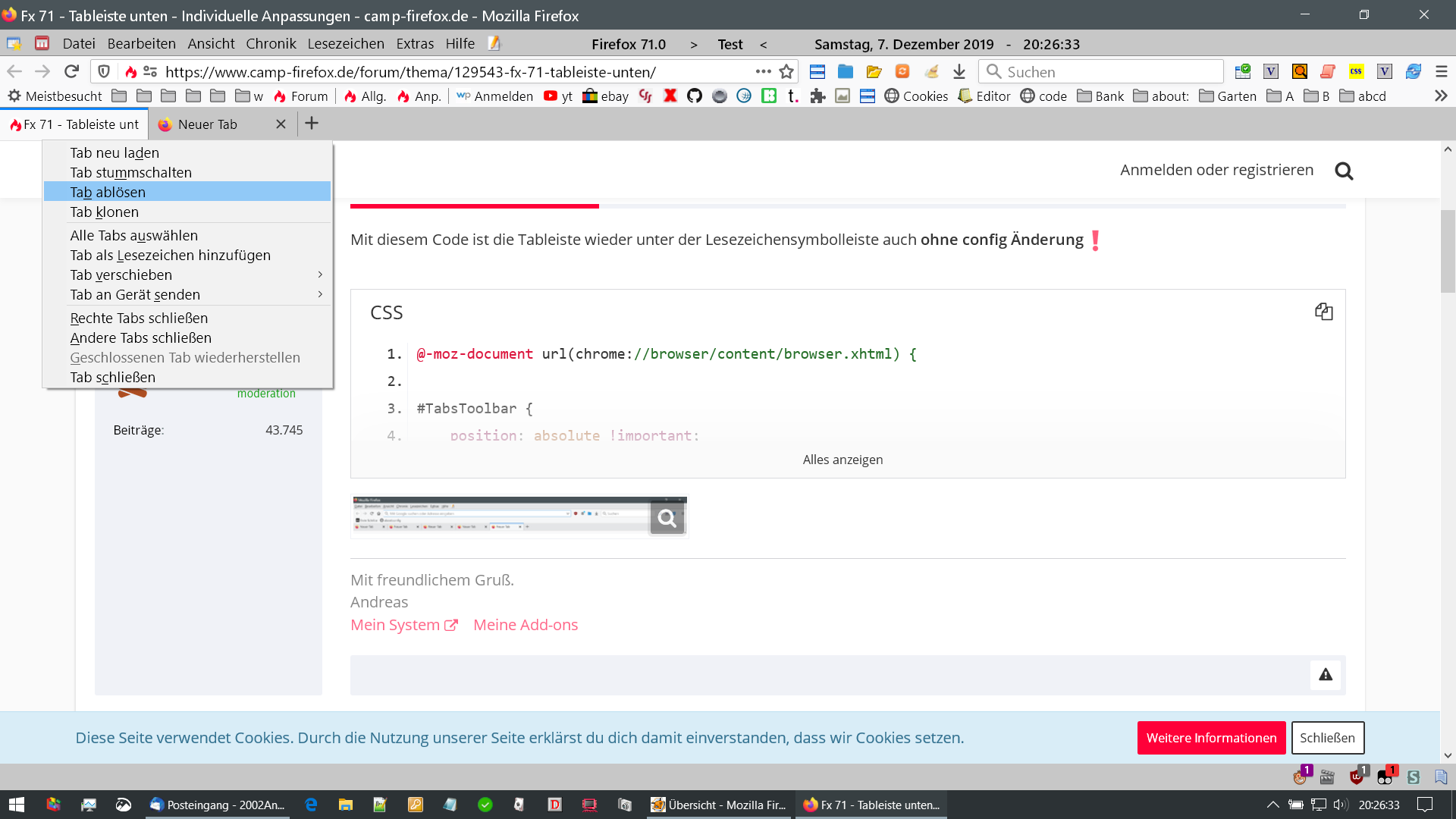
Task: Click 'Weitere Informationen' cookie button
Action: [1211, 738]
